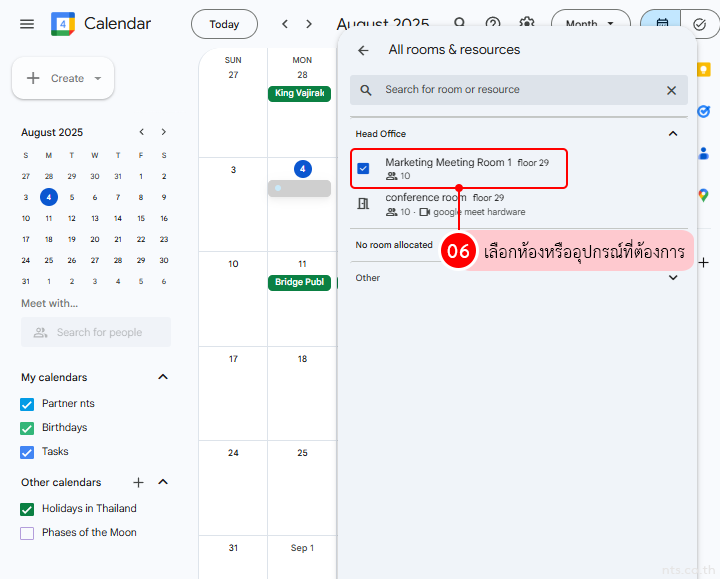This screenshot has width=720, height=579.
Task: Collapse Other calendars section
Action: point(163,482)
